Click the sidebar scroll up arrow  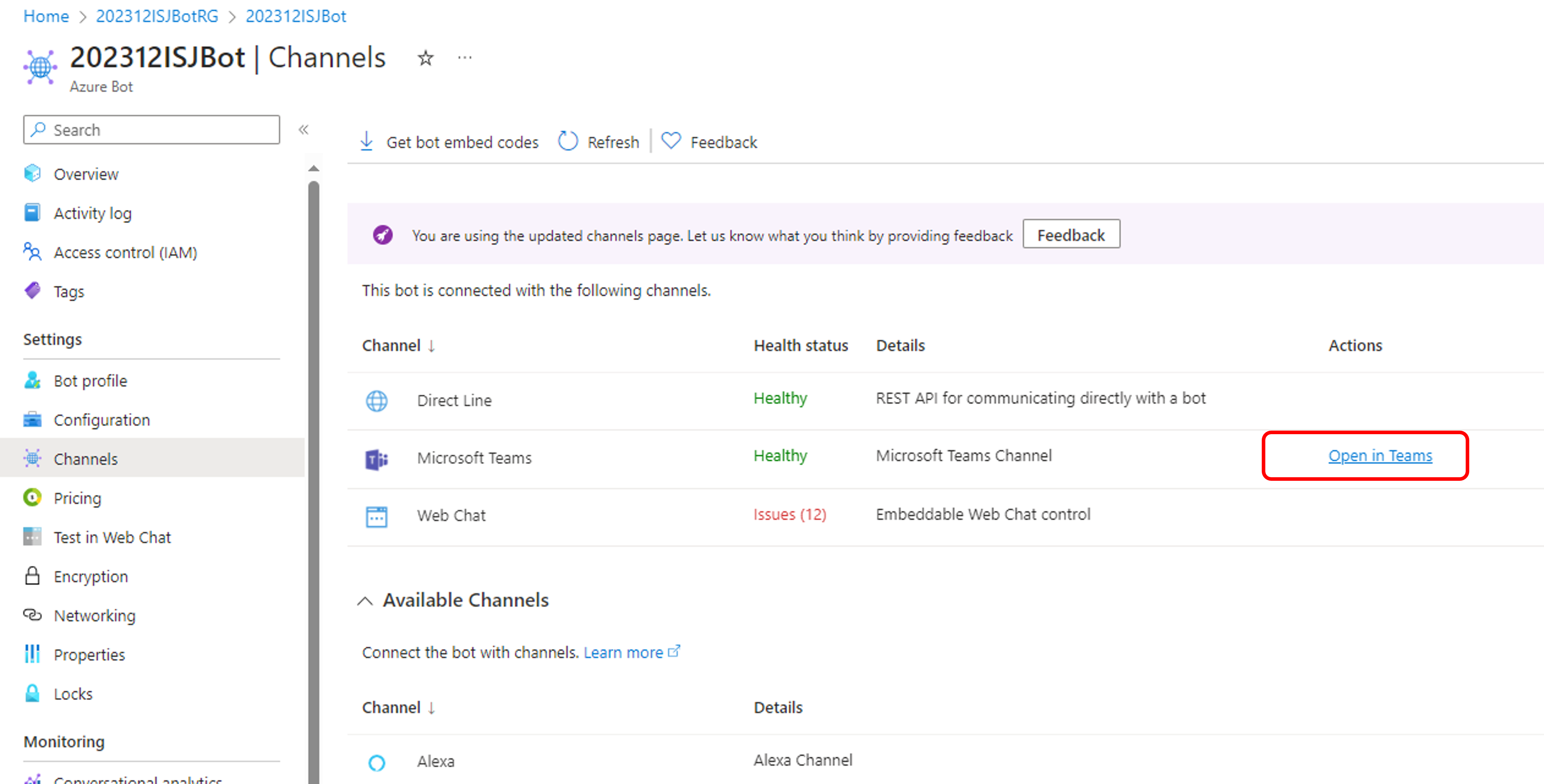click(314, 168)
